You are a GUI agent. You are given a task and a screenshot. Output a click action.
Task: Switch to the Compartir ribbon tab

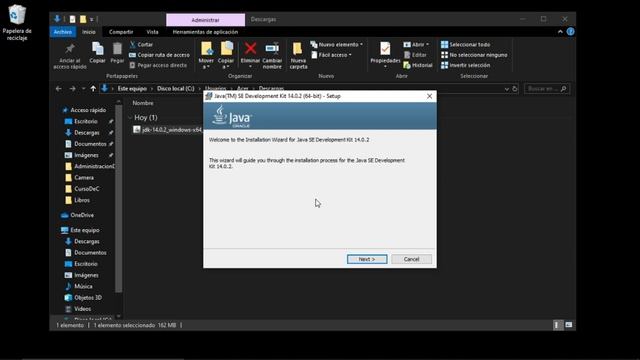(121, 32)
